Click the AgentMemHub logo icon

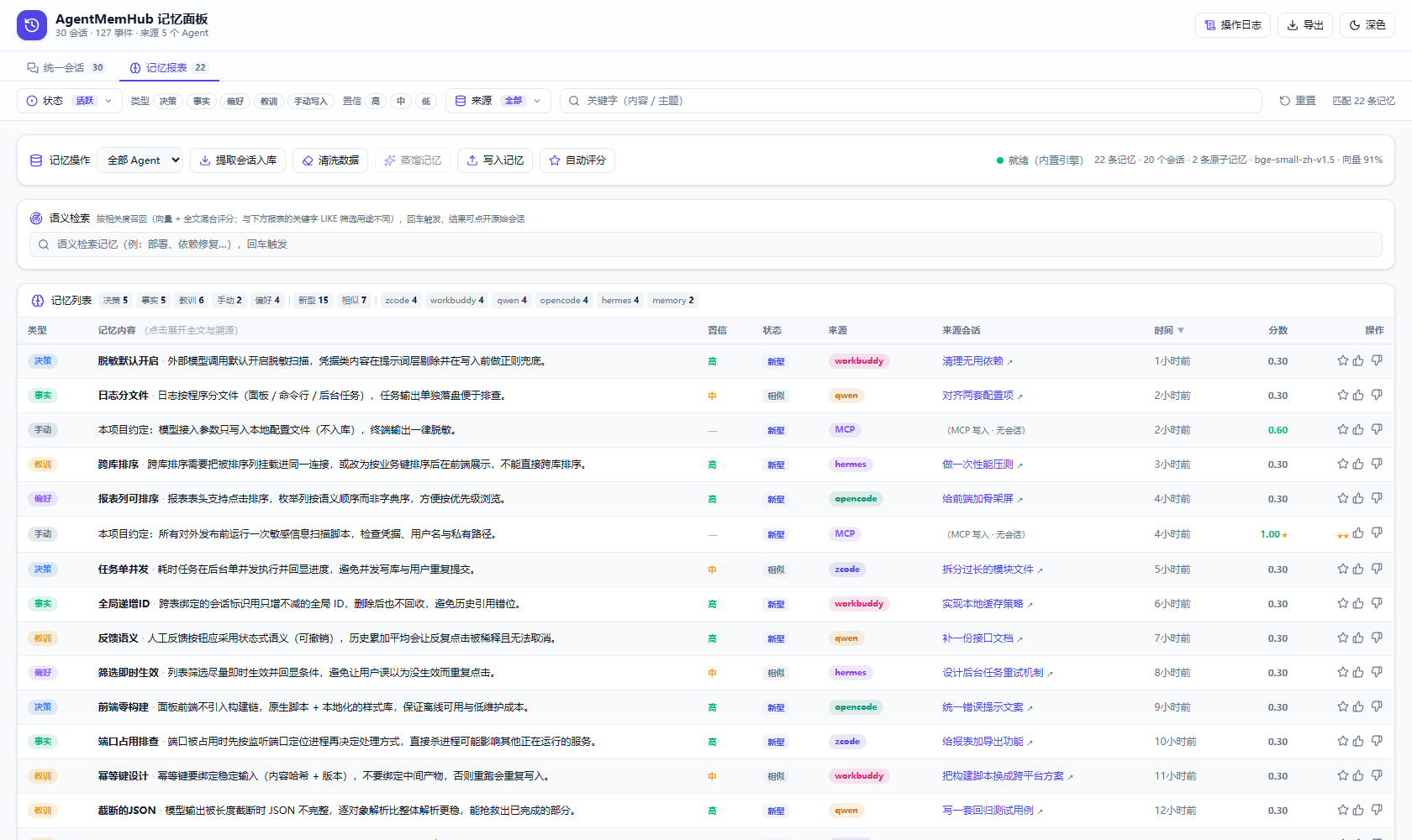32,25
